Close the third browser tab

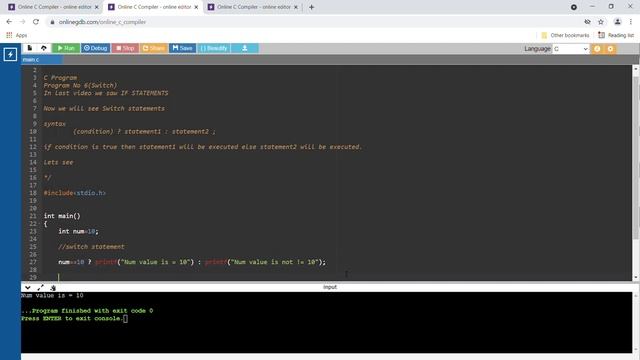pyautogui.click(x=296, y=7)
